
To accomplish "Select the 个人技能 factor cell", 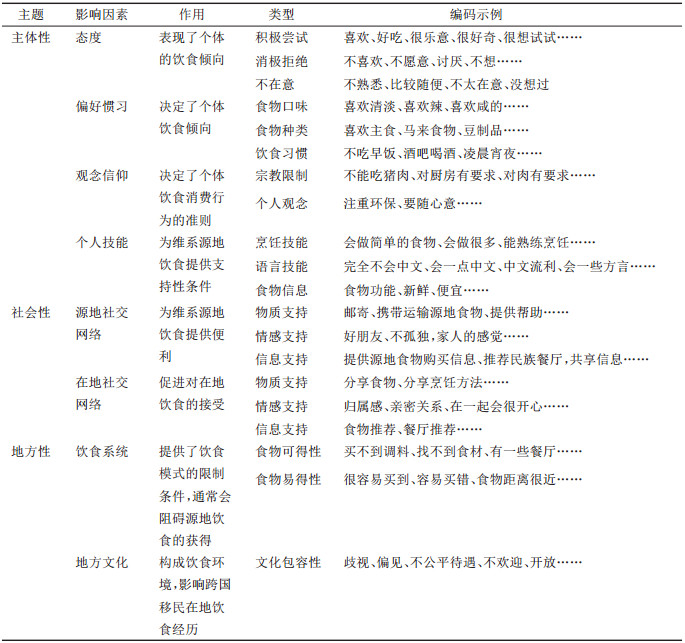I will coord(101,243).
